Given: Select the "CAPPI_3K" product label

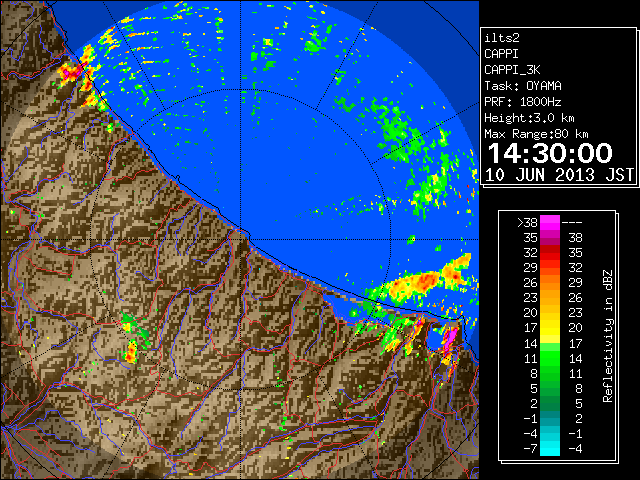Looking at the screenshot, I should (512, 70).
